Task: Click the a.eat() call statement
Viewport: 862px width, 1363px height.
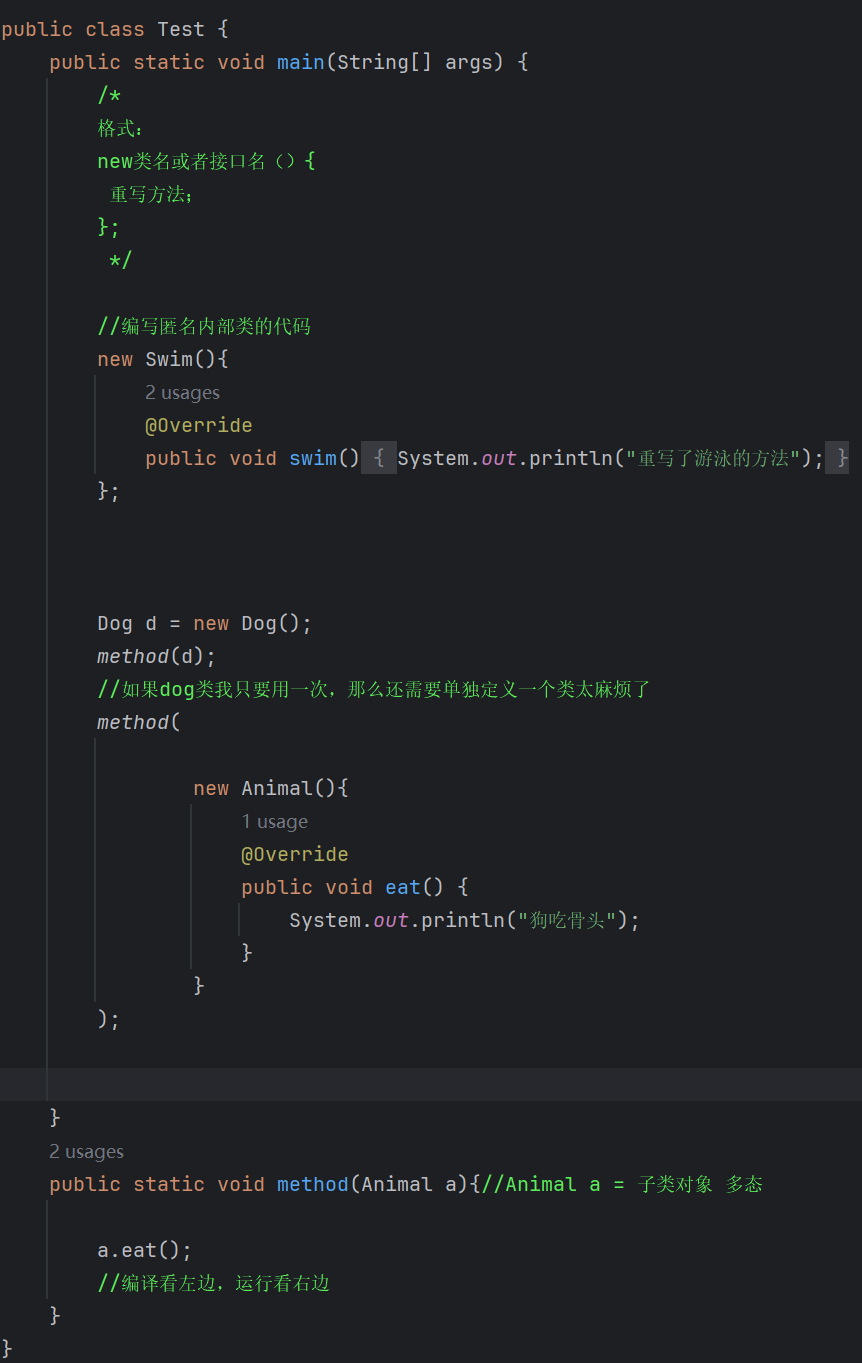Action: [144, 1250]
